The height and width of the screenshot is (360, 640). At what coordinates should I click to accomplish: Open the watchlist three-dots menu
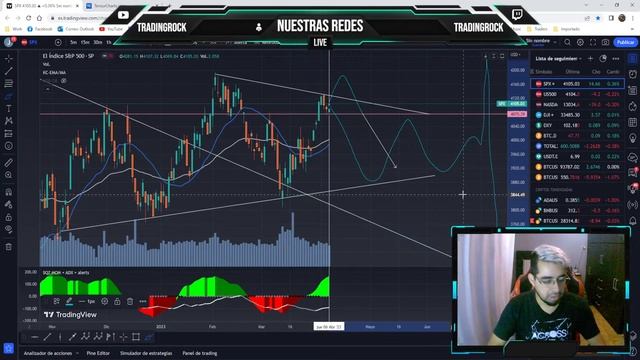616,59
